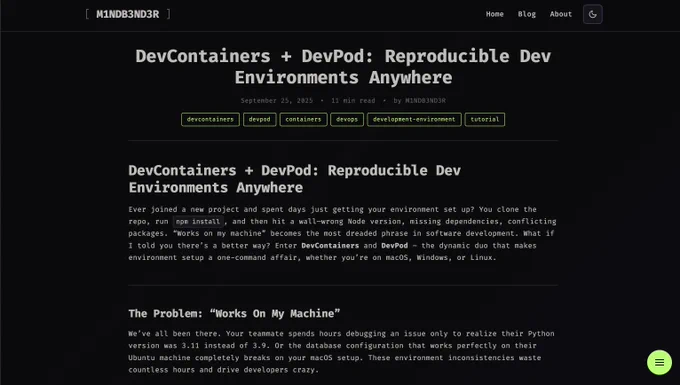Select the devcontainers tag
This screenshot has height=385, width=680.
210,119
